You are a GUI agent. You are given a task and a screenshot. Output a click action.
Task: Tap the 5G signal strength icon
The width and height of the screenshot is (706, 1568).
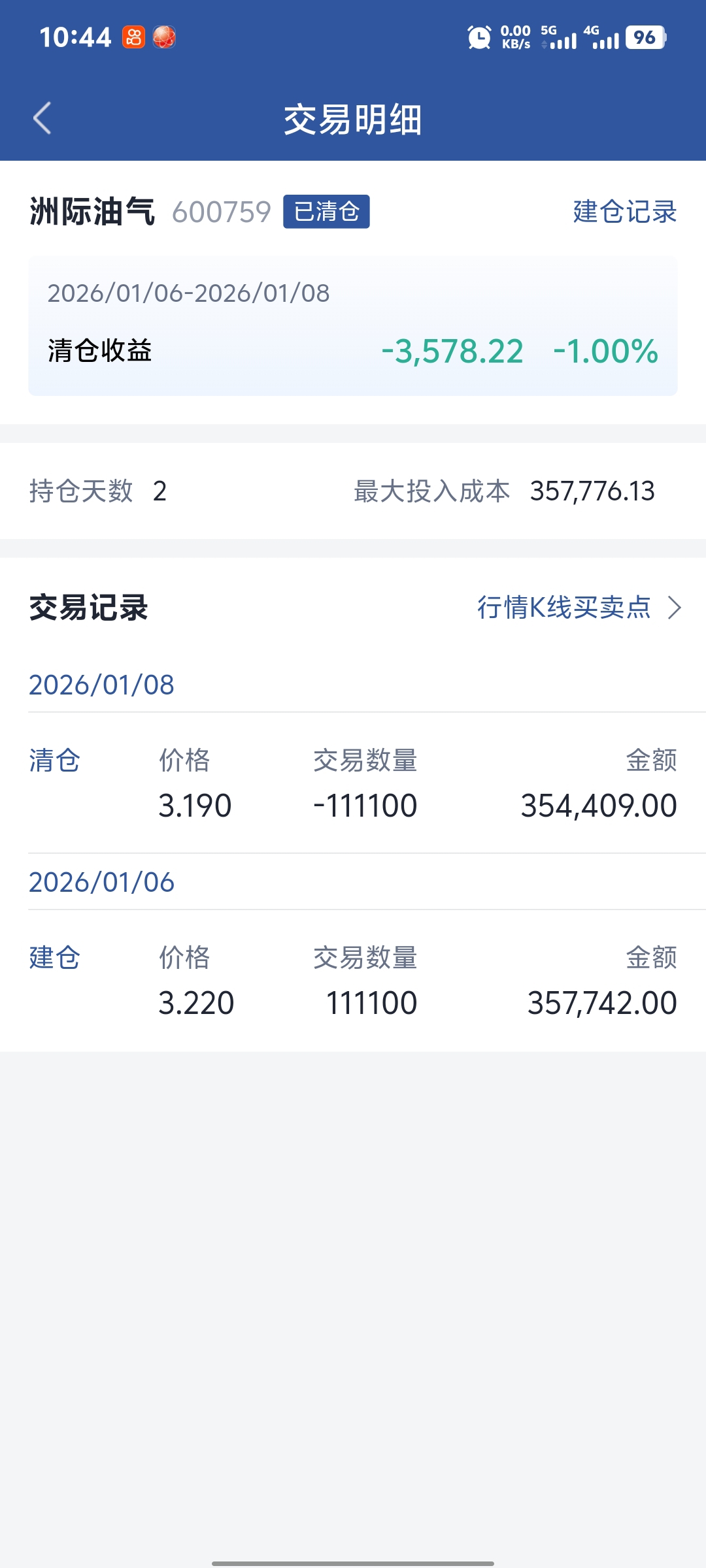coord(559,37)
